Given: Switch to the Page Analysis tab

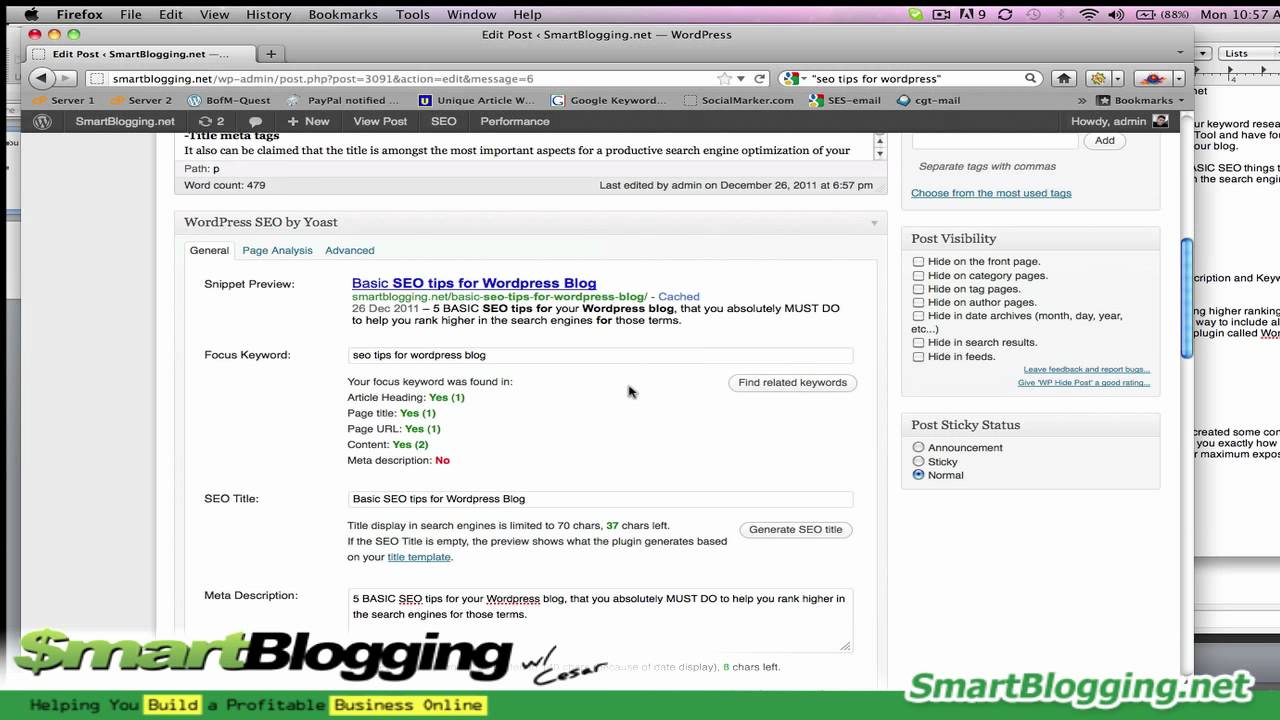Looking at the screenshot, I should tap(277, 250).
